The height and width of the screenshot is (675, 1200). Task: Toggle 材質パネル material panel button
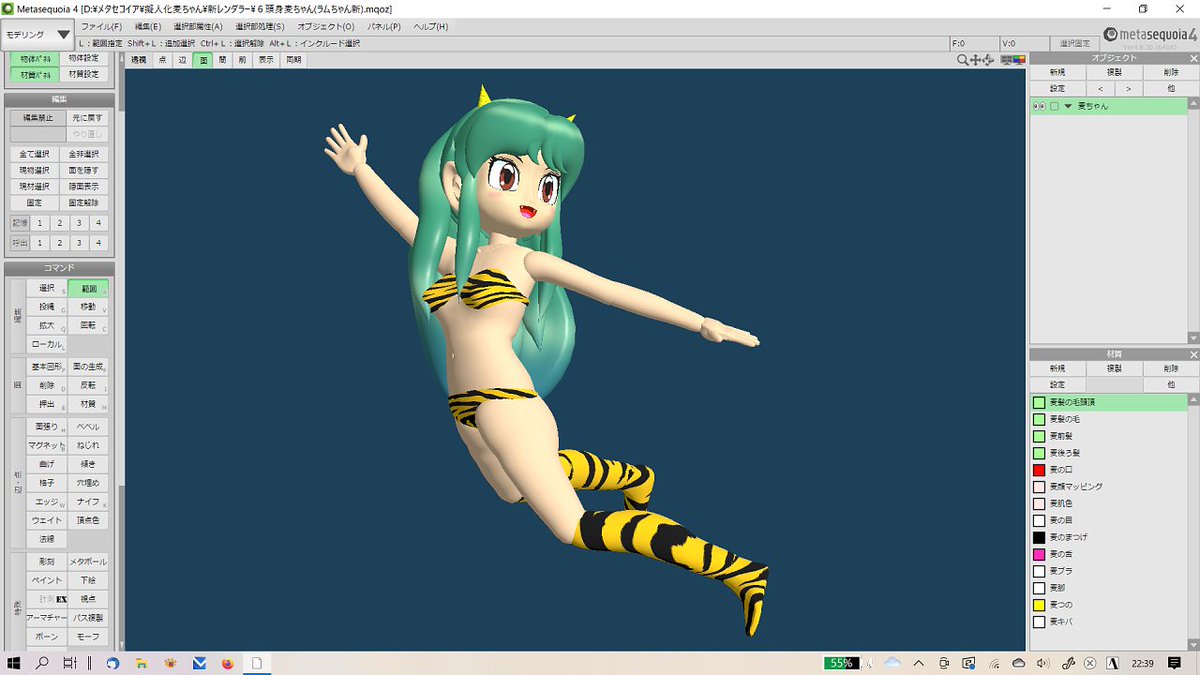coord(37,74)
